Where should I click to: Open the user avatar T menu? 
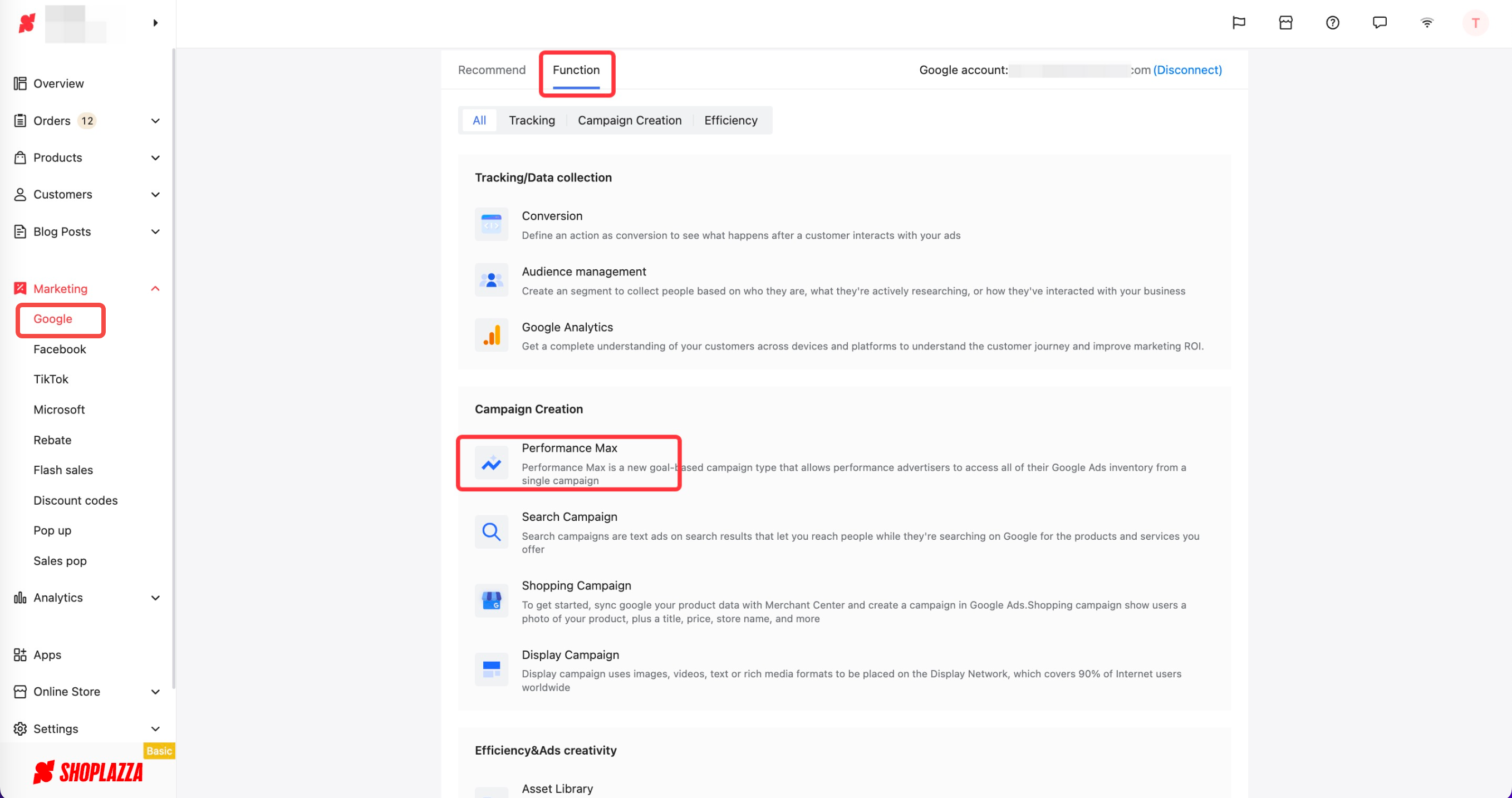click(1475, 23)
